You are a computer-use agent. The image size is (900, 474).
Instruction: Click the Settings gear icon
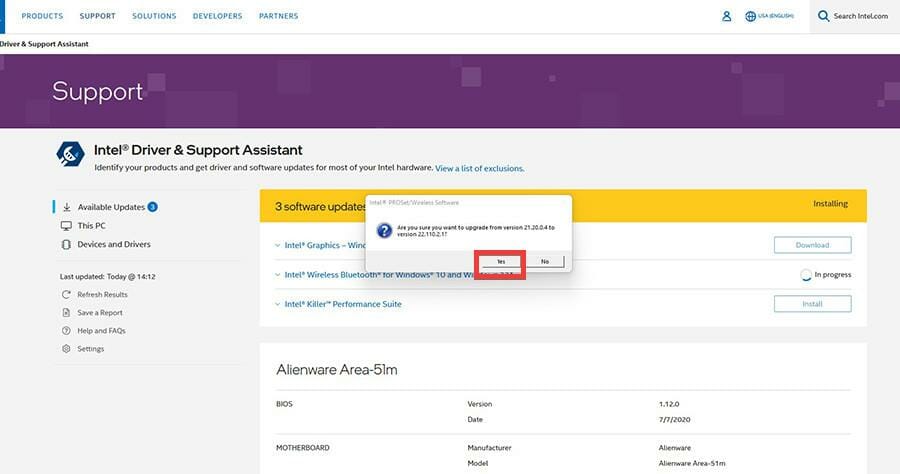(x=66, y=348)
